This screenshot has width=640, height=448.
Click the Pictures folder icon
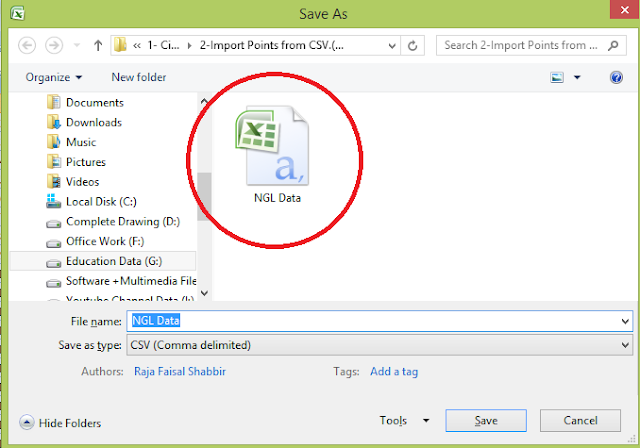tap(53, 162)
